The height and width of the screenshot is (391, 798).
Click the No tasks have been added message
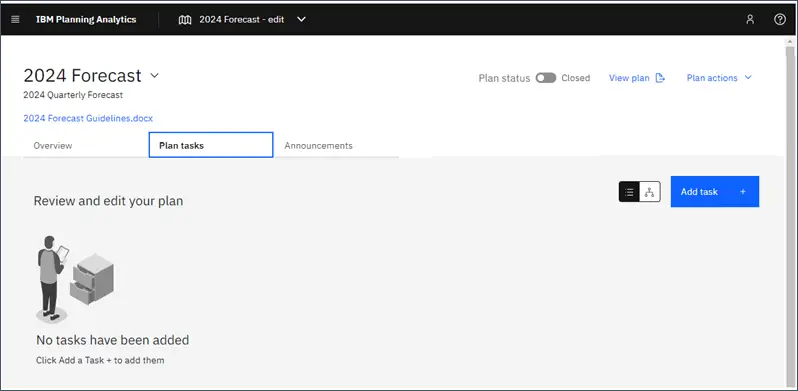pos(112,340)
